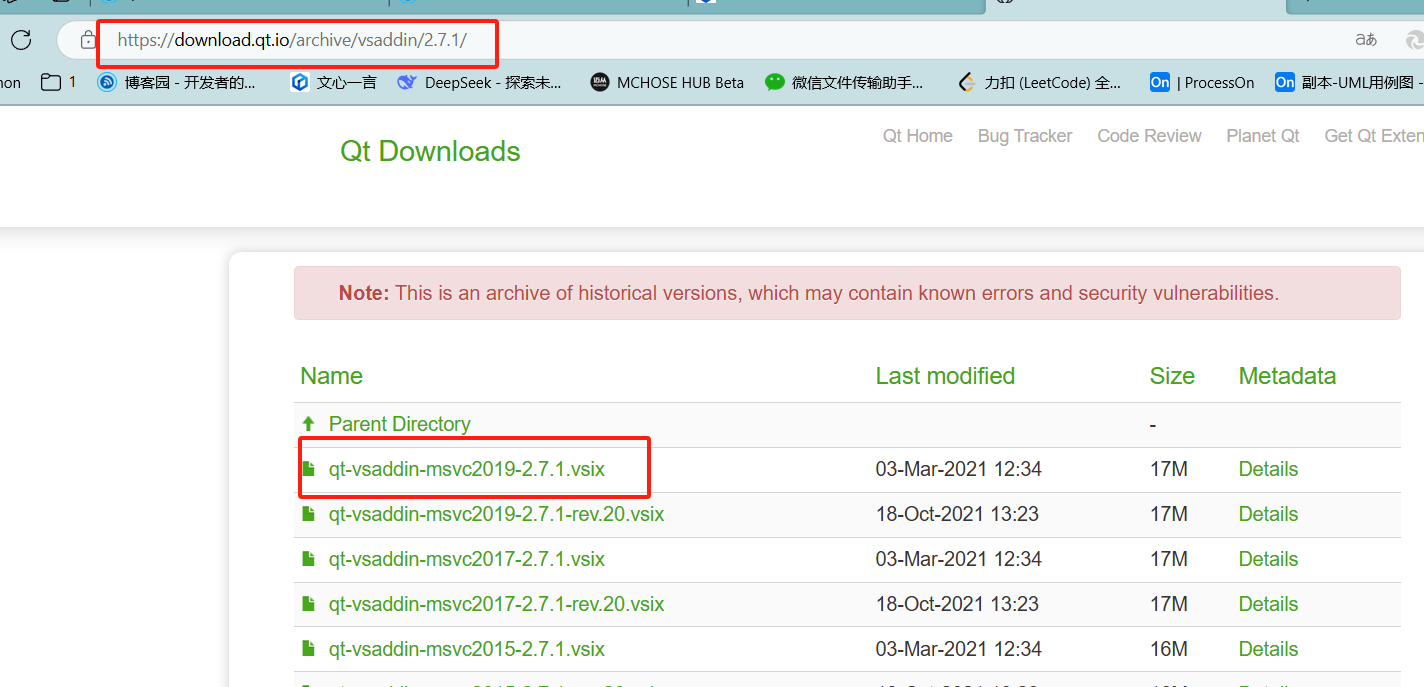The width and height of the screenshot is (1424, 687).
Task: Click the Metadata column header
Action: click(1287, 376)
